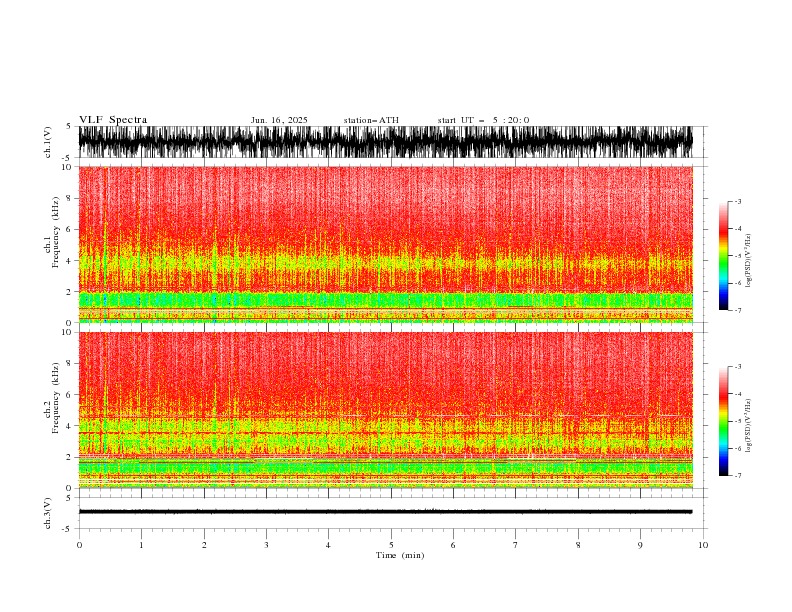Click the 'station=ATH' label
This screenshot has width=792, height=612.
click(371, 120)
